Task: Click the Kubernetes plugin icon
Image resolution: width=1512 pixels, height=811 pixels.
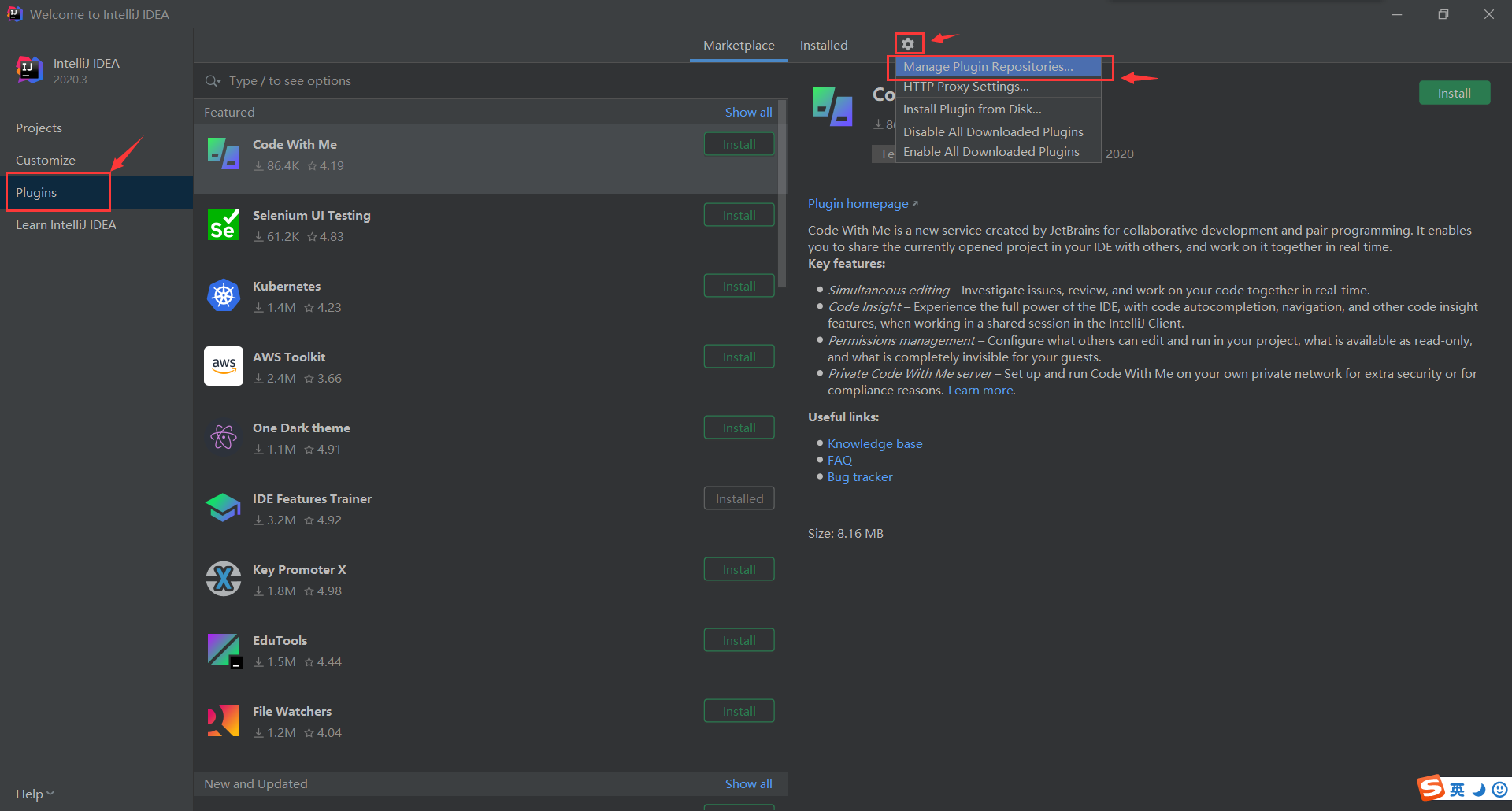Action: (x=224, y=295)
